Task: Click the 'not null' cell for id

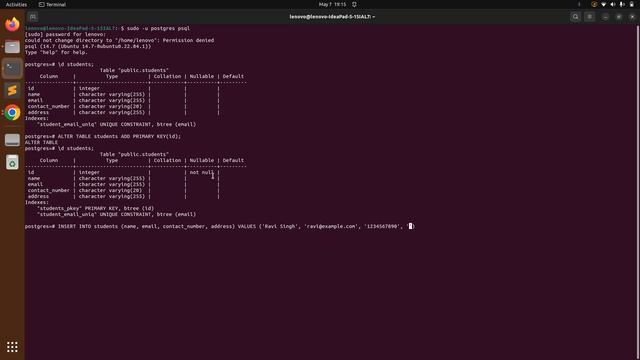Action: [202, 172]
